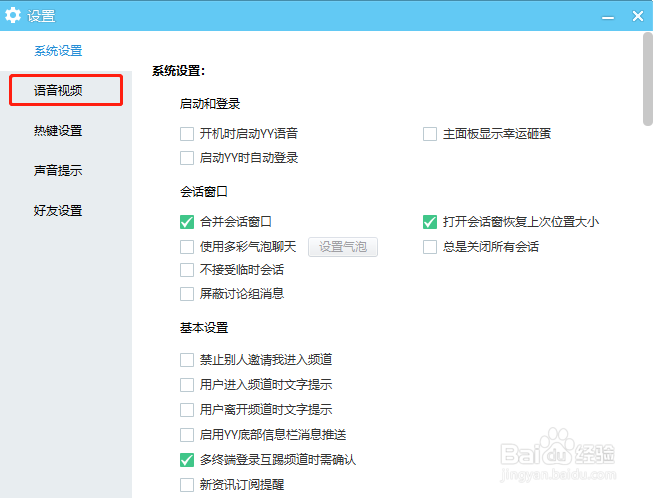Go to the 好友设置 tab
The image size is (653, 498).
click(58, 210)
